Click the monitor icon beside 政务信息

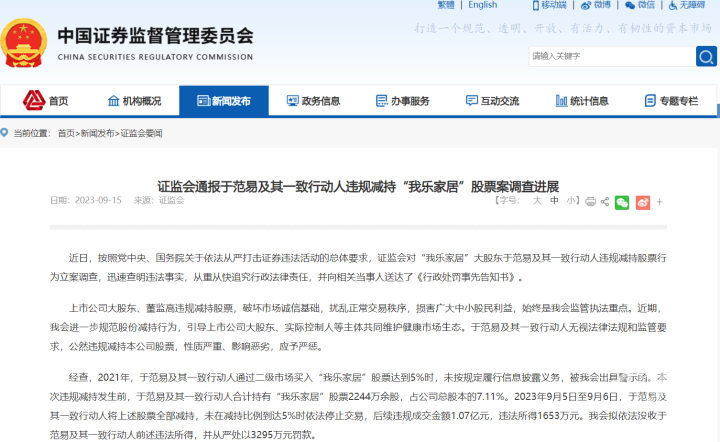(x=292, y=101)
